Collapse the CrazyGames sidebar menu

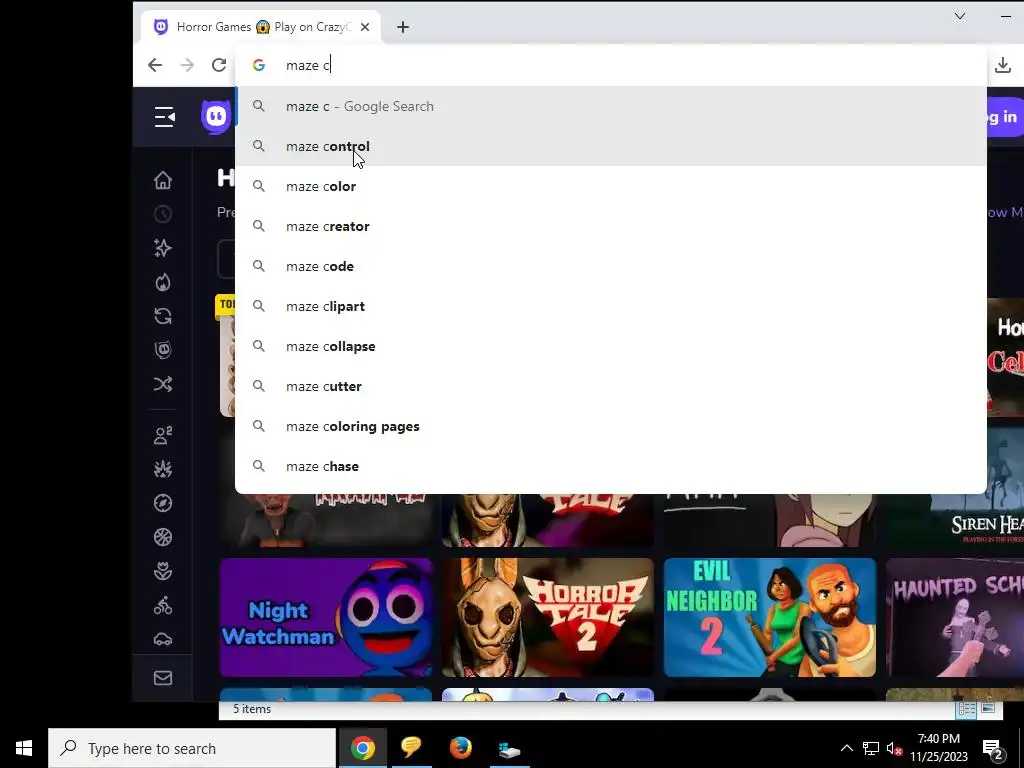click(x=165, y=117)
